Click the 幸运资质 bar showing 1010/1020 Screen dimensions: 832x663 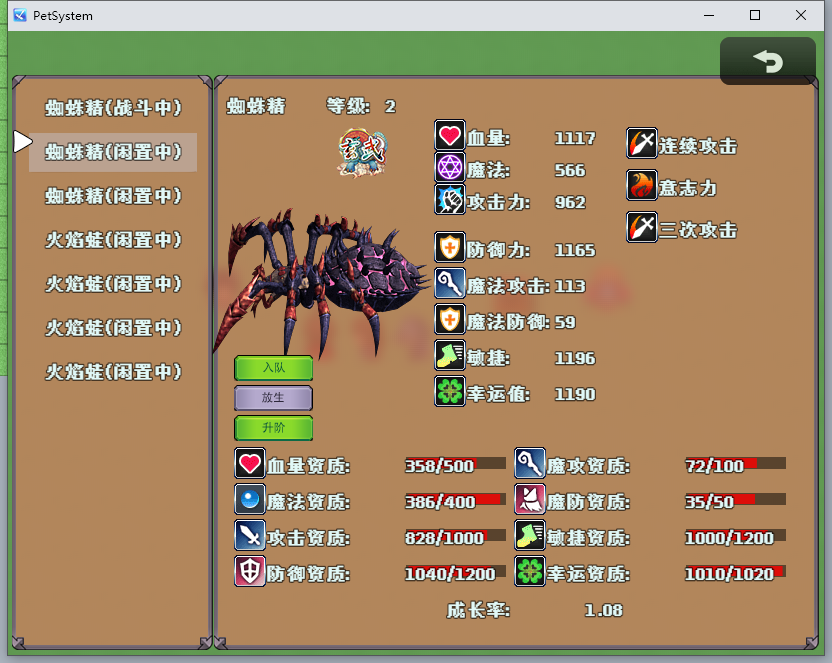coord(735,572)
